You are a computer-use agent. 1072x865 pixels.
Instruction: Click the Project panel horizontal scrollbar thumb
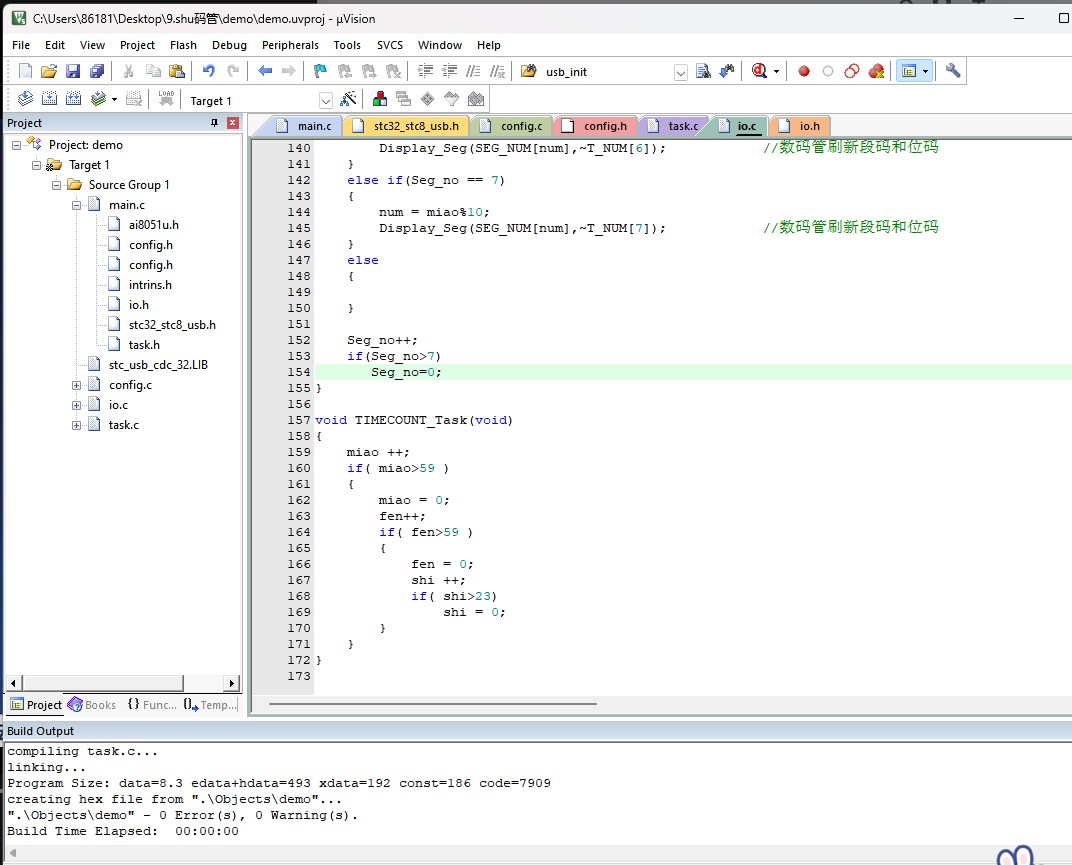click(103, 682)
